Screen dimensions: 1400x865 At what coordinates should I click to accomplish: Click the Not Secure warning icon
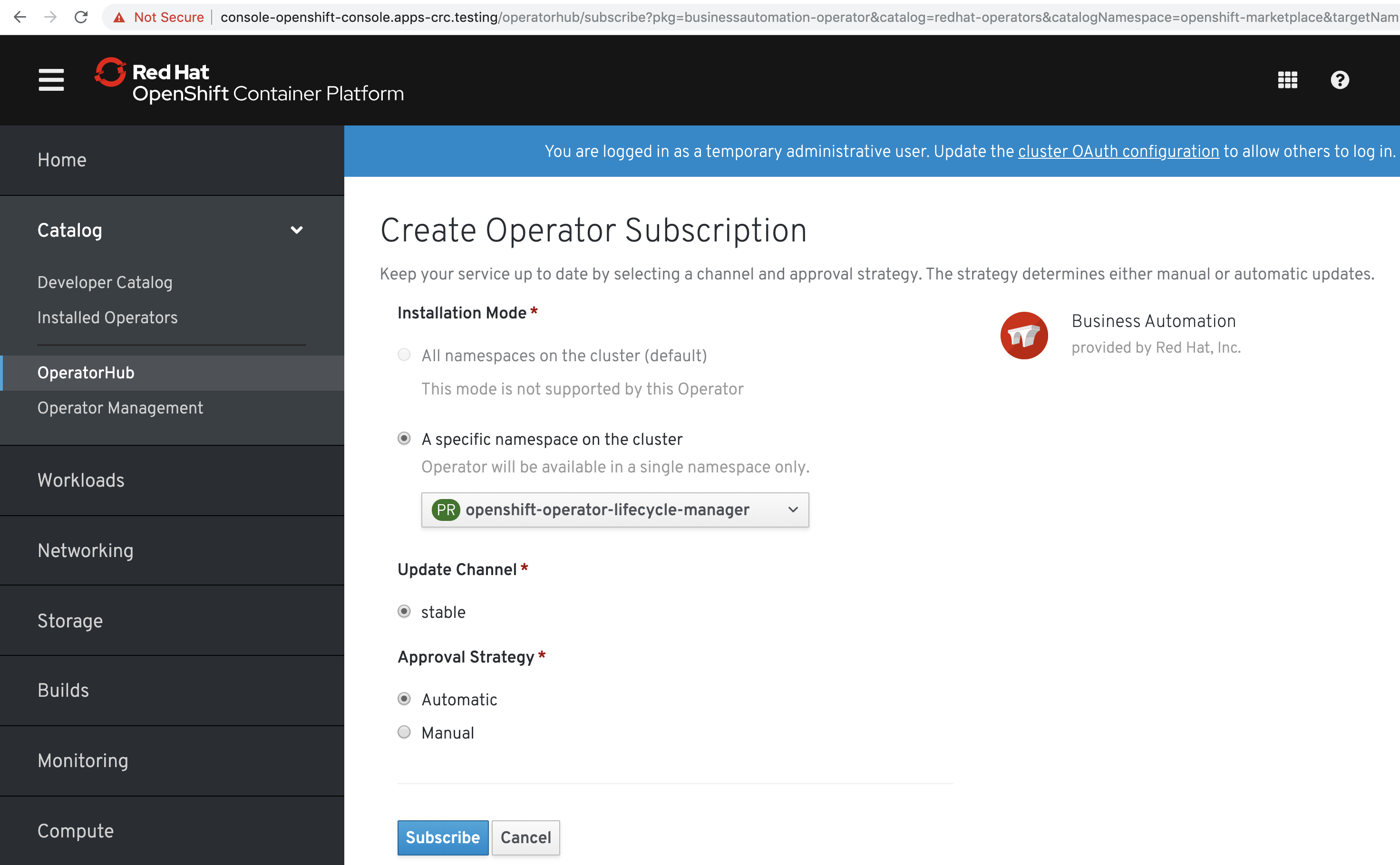(x=119, y=17)
